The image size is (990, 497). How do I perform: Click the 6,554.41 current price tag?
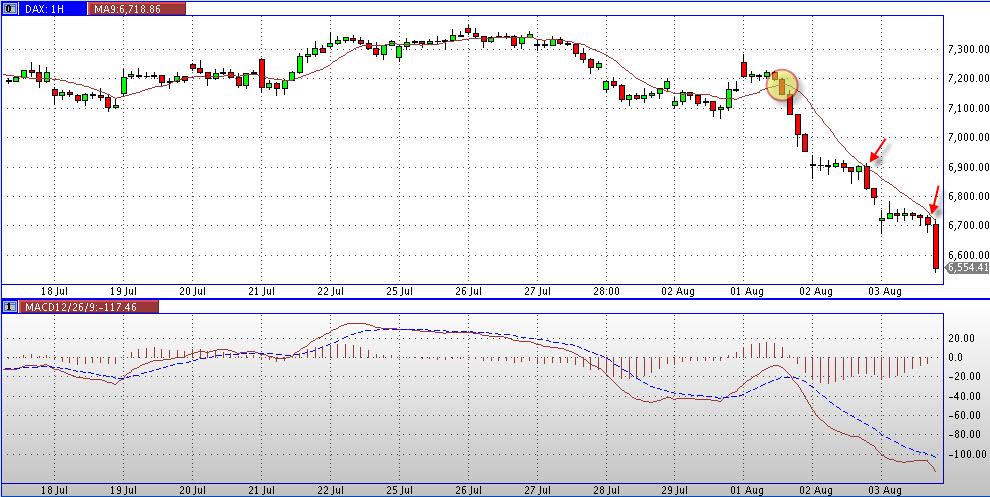967,268
